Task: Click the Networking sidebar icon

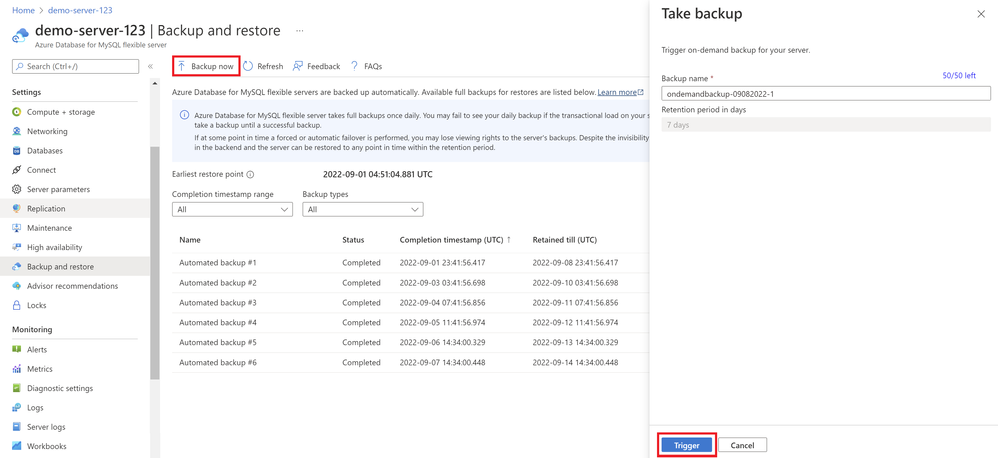Action: coord(17,132)
